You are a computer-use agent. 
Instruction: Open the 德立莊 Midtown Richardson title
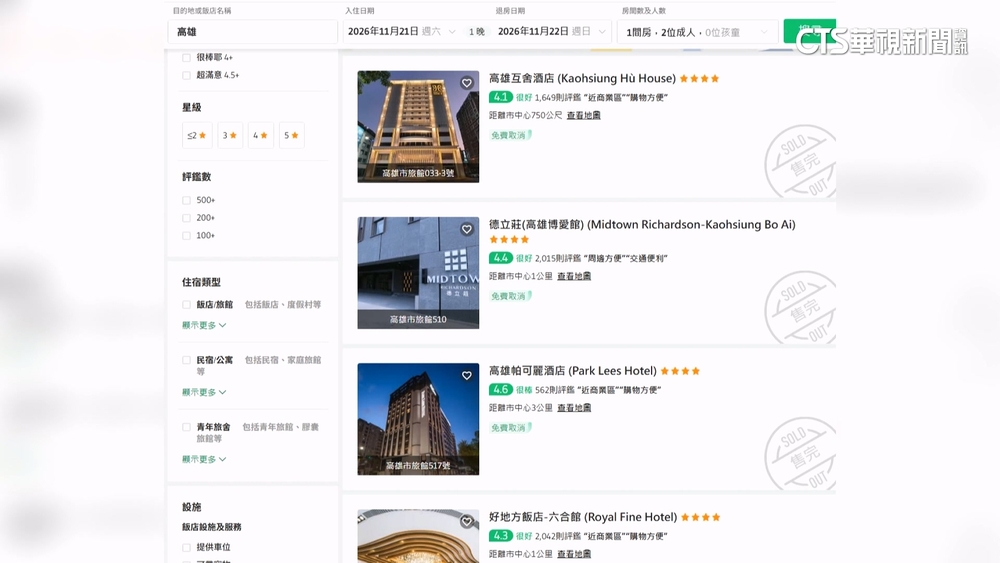[642, 224]
